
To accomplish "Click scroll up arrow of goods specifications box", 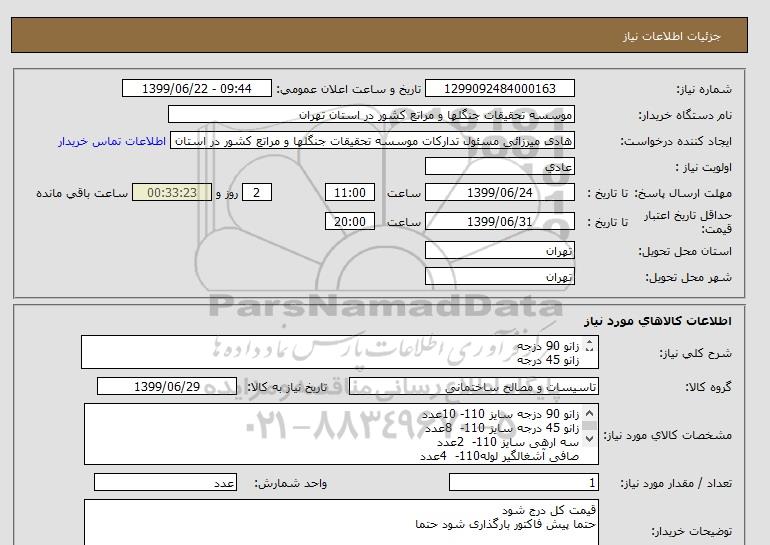I will coord(590,413).
